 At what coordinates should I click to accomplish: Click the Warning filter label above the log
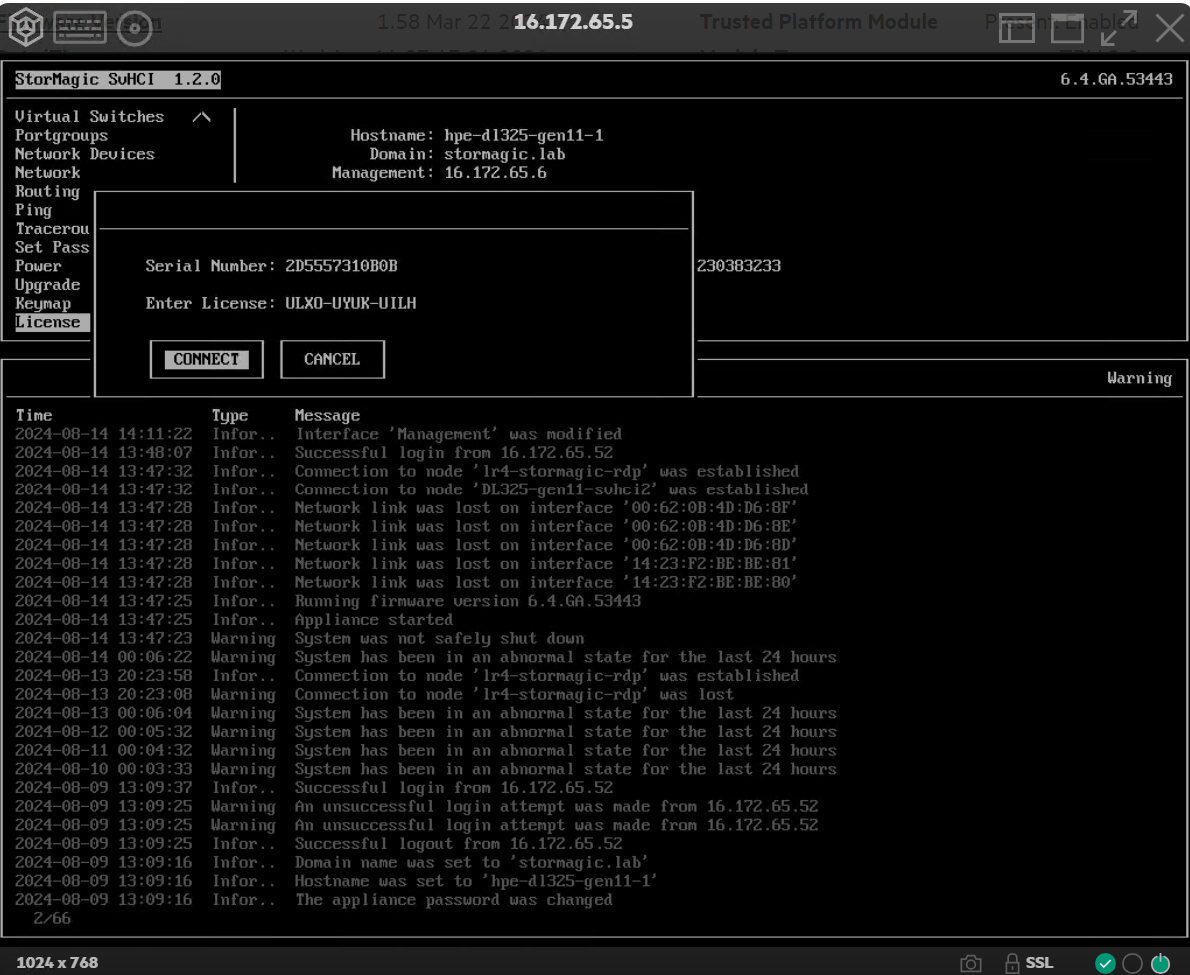click(x=1139, y=378)
